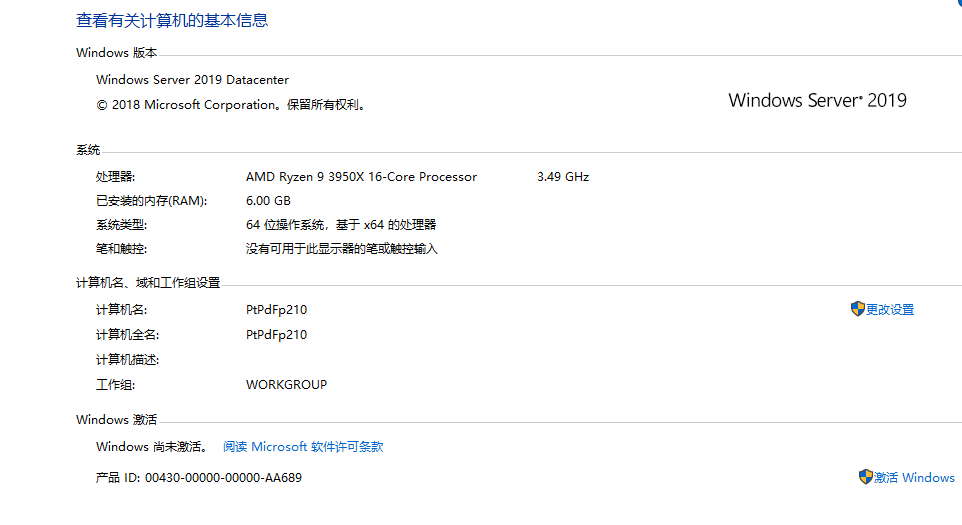Open the 更改设置 link
The height and width of the screenshot is (525, 962).
(x=890, y=310)
